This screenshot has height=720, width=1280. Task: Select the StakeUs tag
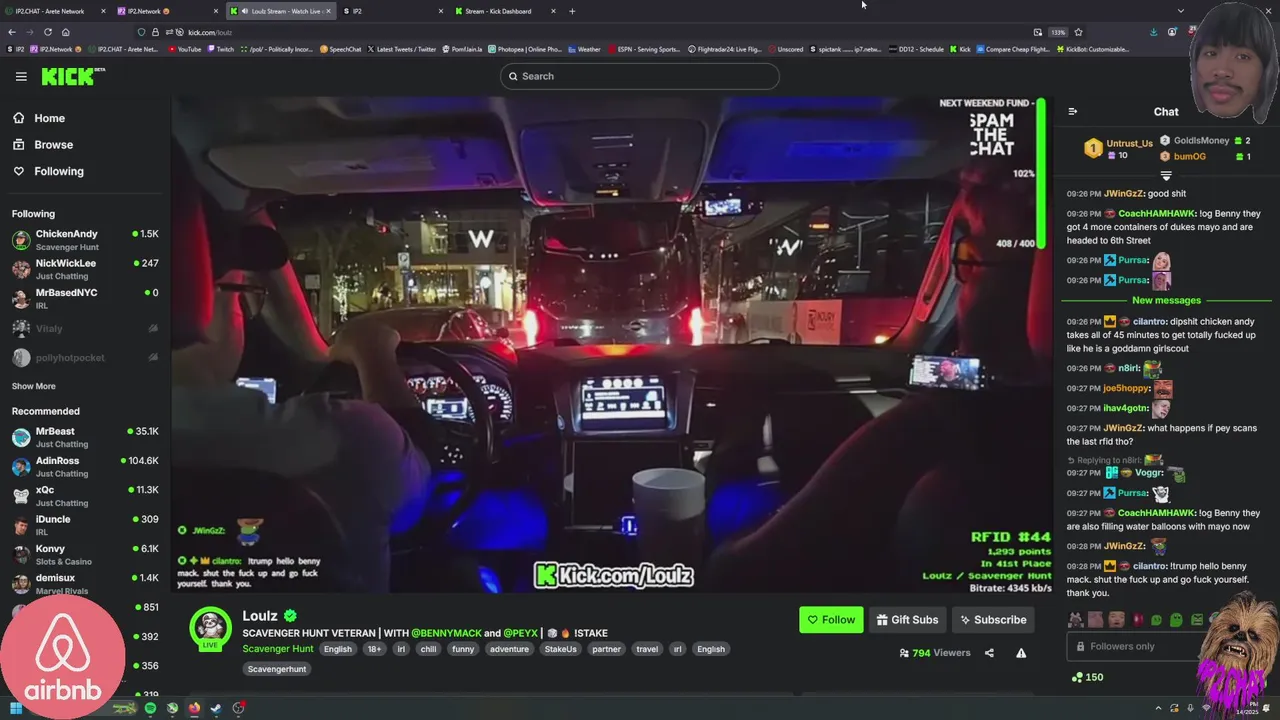(x=560, y=649)
